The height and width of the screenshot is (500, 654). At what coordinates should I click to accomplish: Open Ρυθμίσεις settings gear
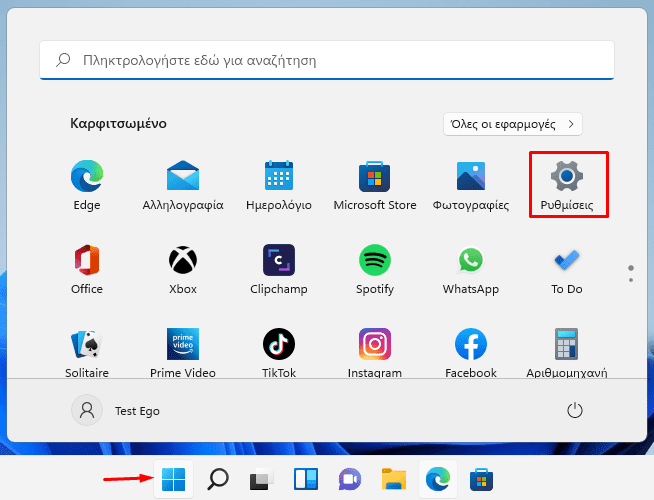tap(566, 185)
